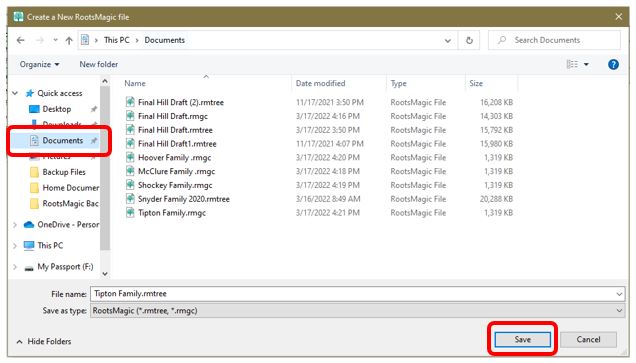The image size is (636, 363).
Task: Click navigation pane scroll up arrow
Action: pyautogui.click(x=105, y=82)
